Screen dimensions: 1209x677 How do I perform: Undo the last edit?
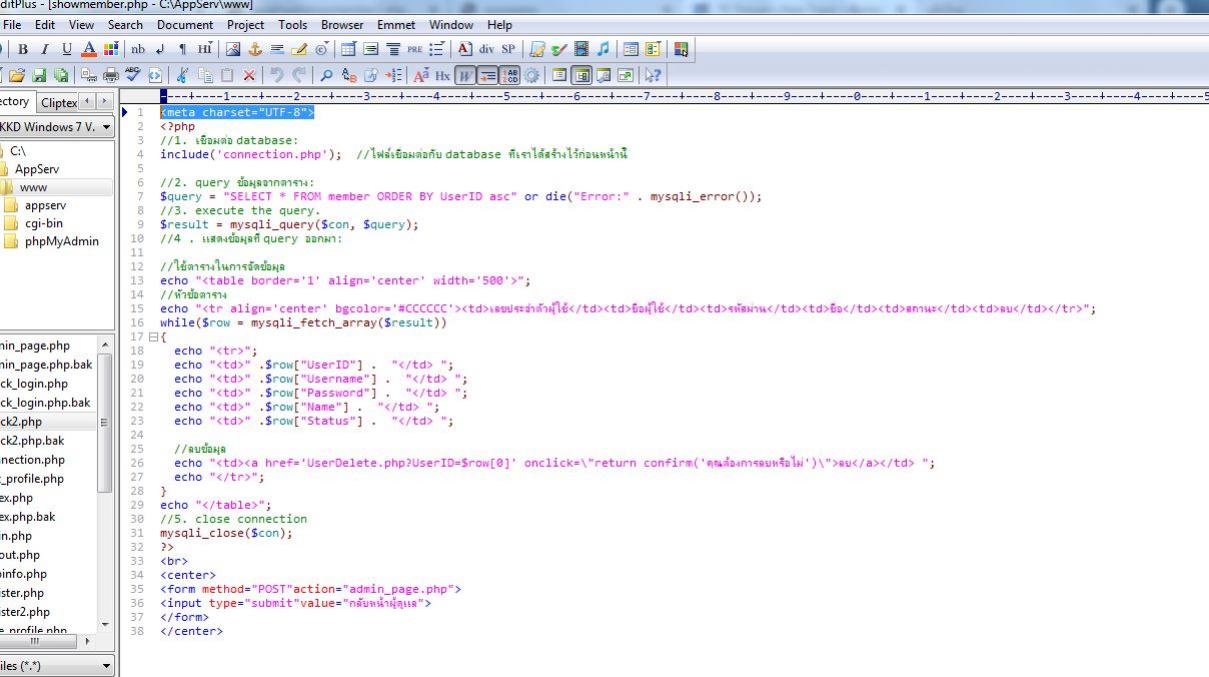point(277,75)
